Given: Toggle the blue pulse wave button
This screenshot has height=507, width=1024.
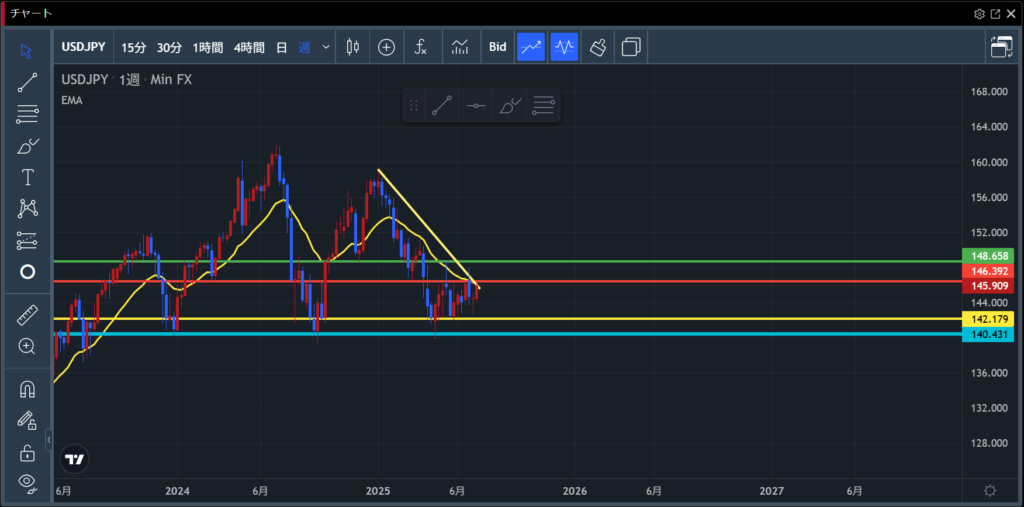Looking at the screenshot, I should pos(564,47).
